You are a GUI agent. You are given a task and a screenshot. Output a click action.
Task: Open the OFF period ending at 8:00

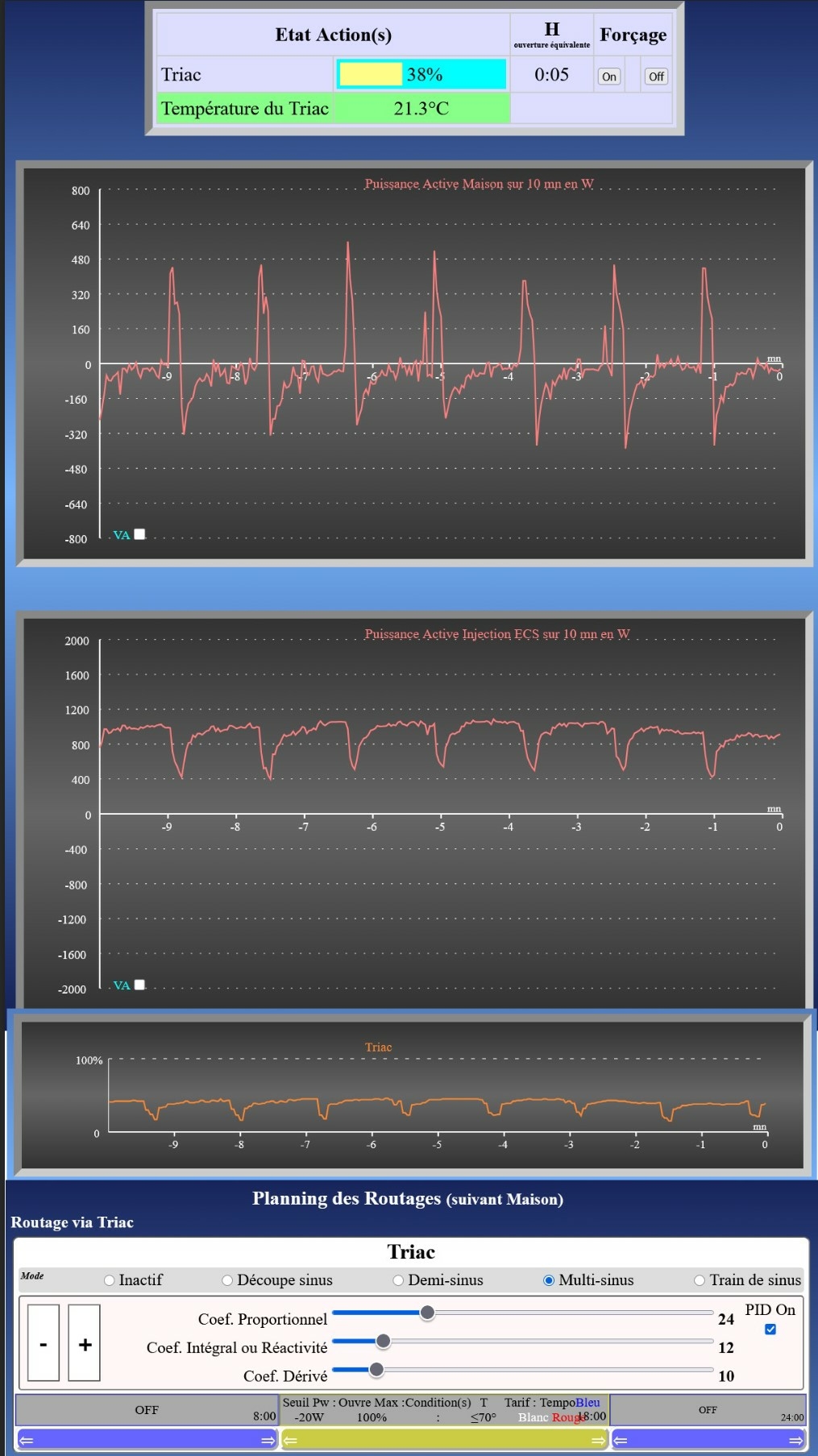coord(147,1410)
